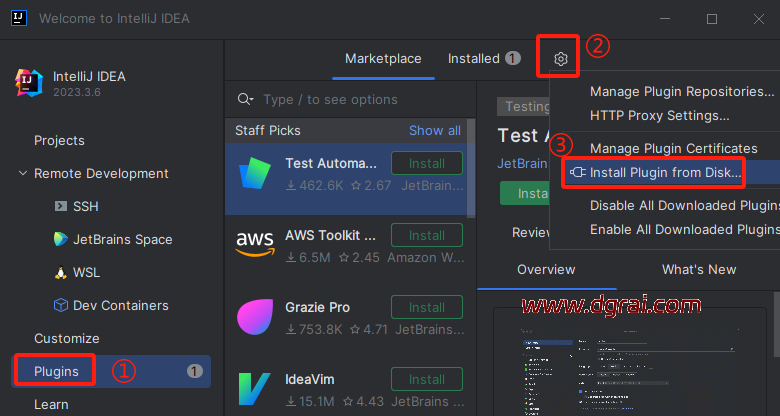780x416 pixels.
Task: Click Show all link for Staff Picks
Action: point(435,130)
